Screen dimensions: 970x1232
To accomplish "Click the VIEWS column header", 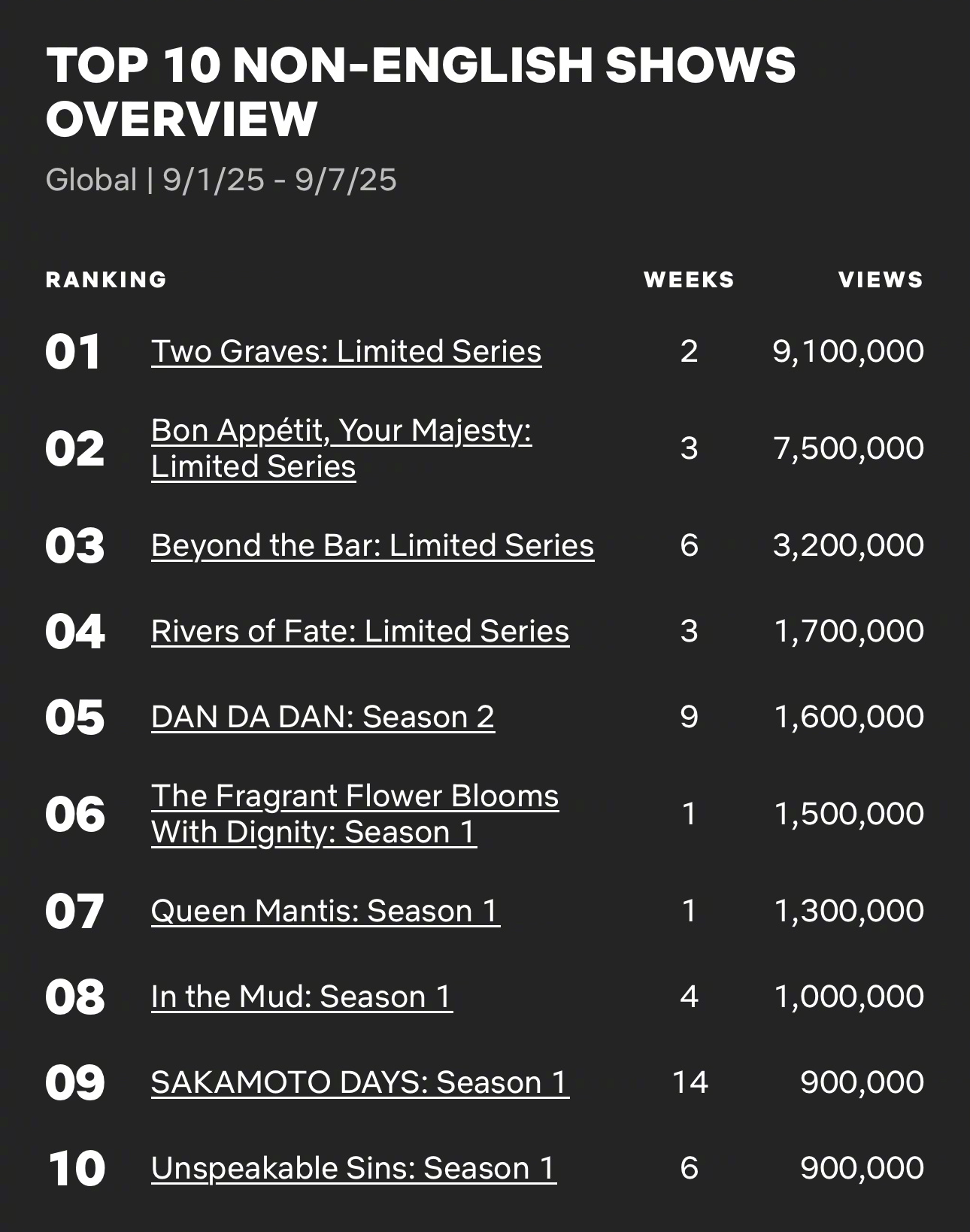I will [881, 280].
